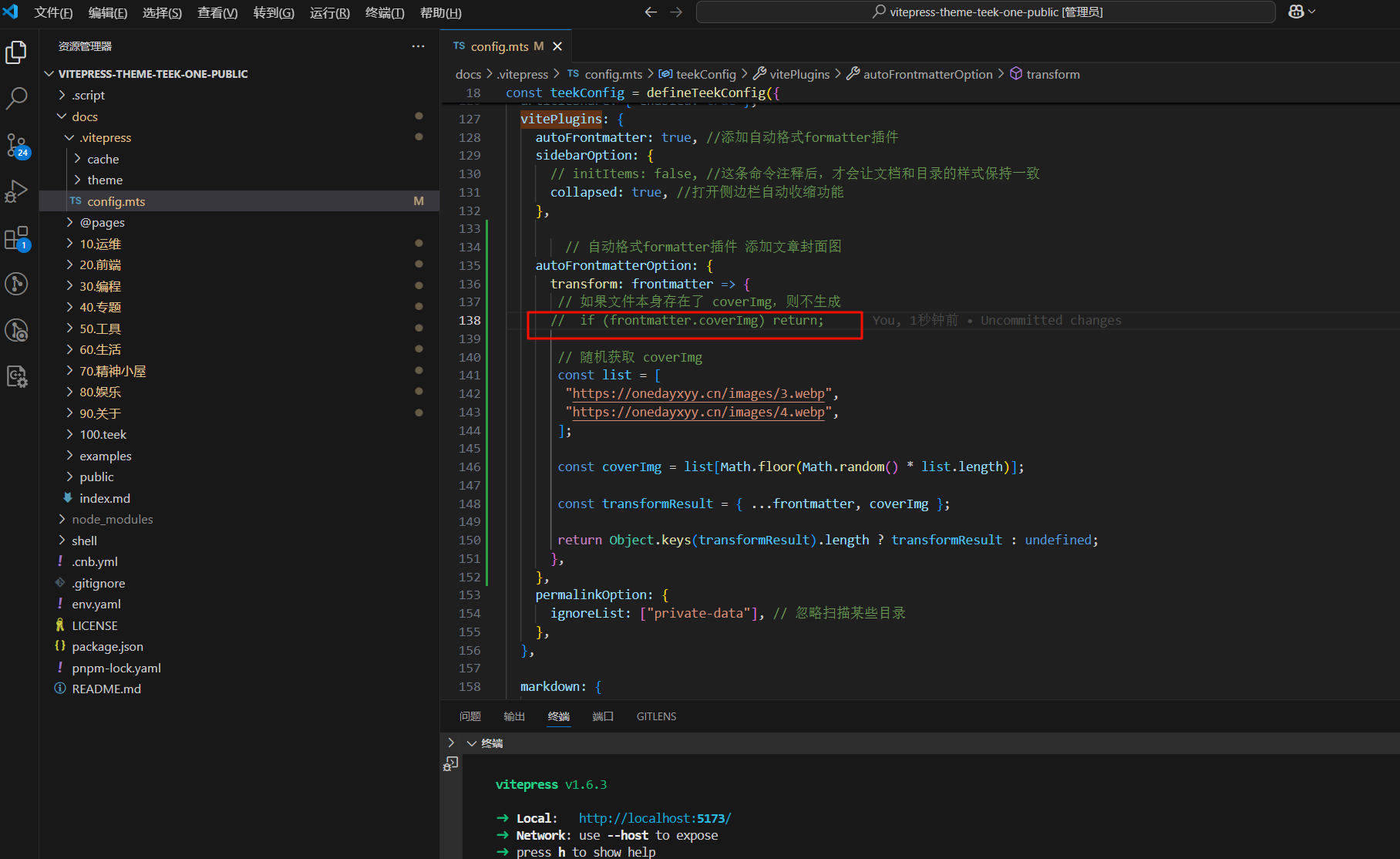Click the vitePlugins breadcrumb segment
The height and width of the screenshot is (859, 1400).
(792, 74)
